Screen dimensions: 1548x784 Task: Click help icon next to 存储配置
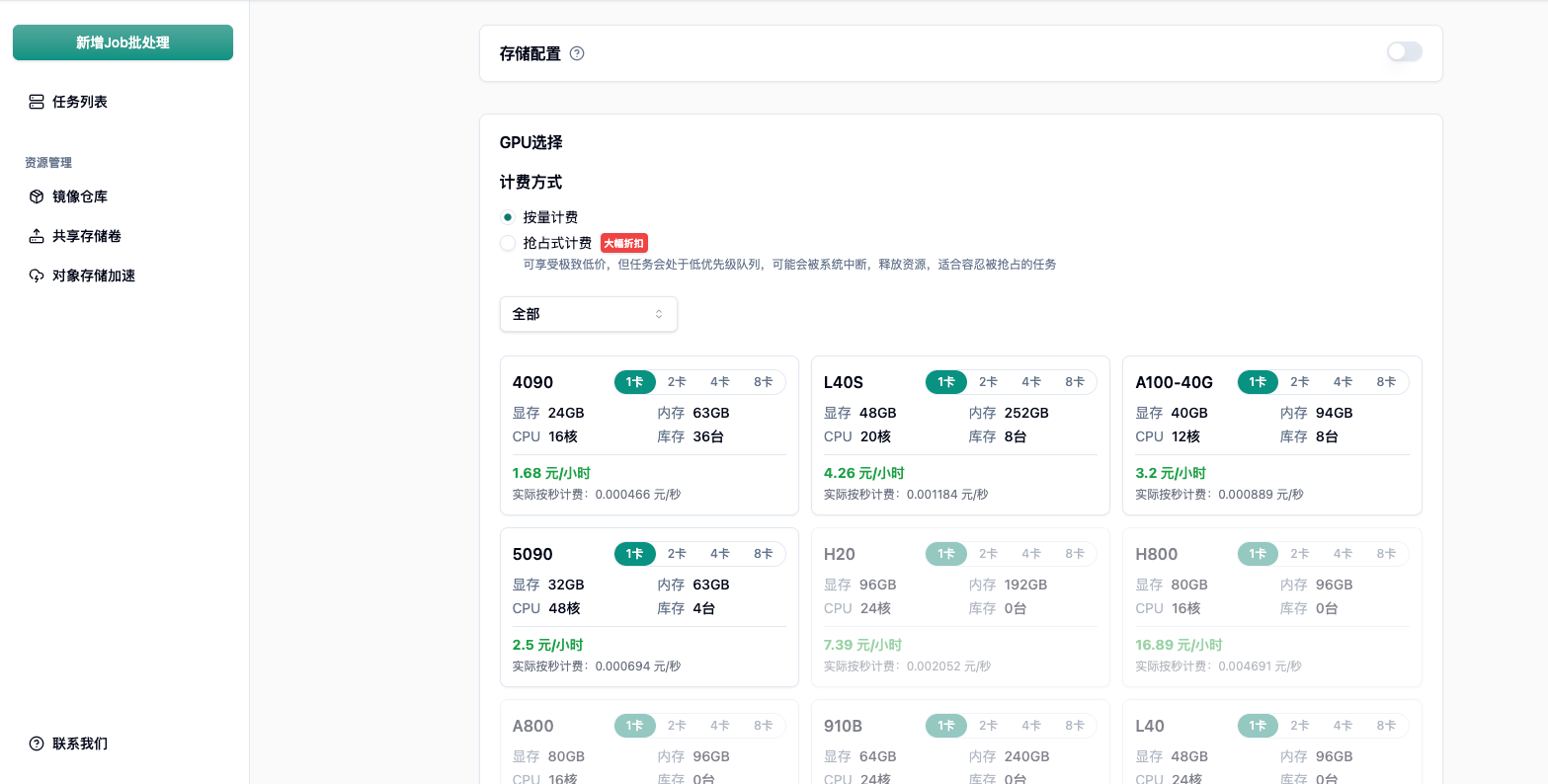(x=577, y=53)
